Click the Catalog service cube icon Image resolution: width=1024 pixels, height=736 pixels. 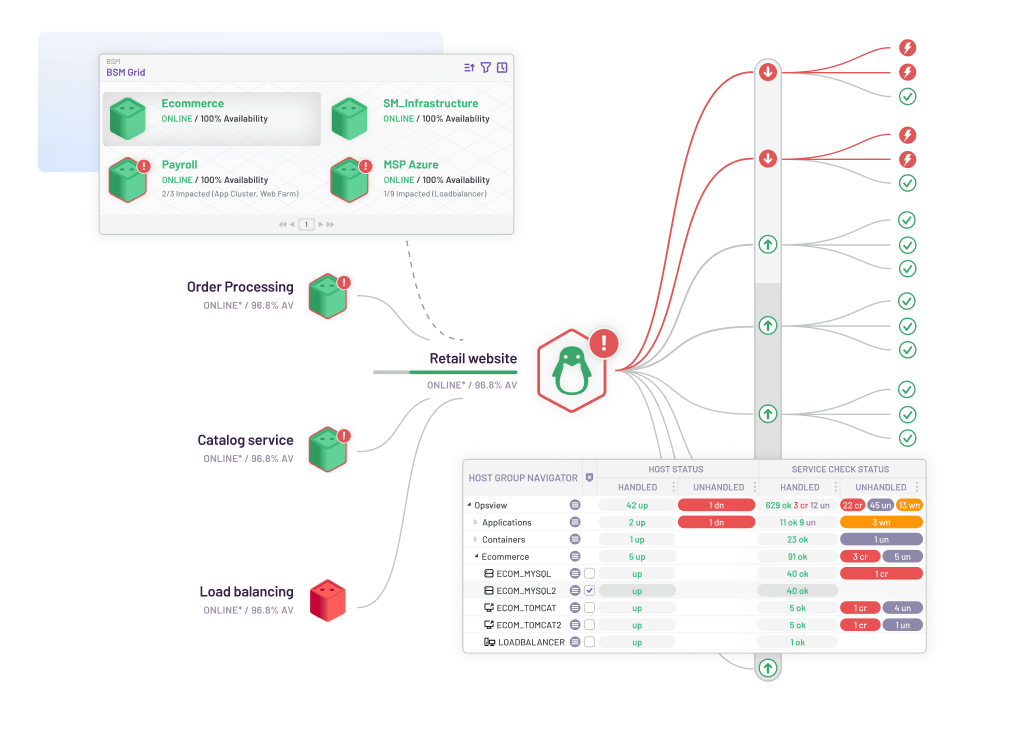(x=327, y=449)
